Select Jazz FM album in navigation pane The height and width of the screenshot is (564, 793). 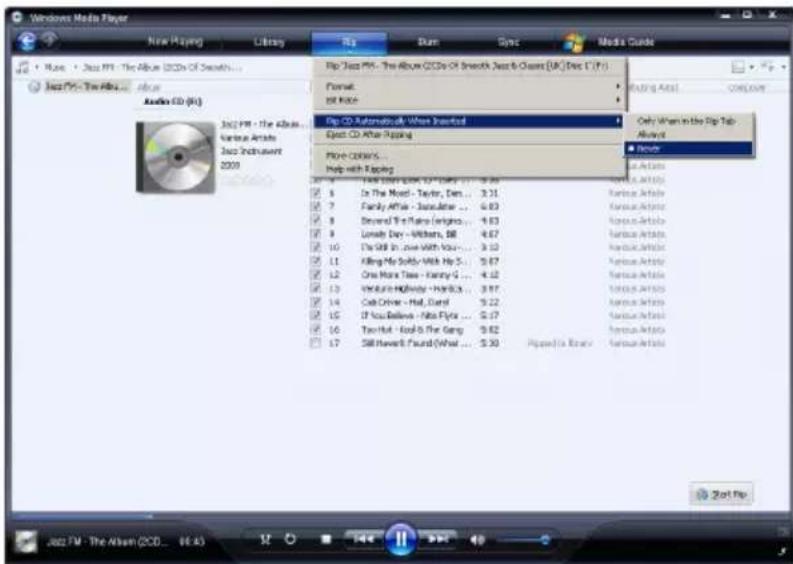tap(85, 86)
